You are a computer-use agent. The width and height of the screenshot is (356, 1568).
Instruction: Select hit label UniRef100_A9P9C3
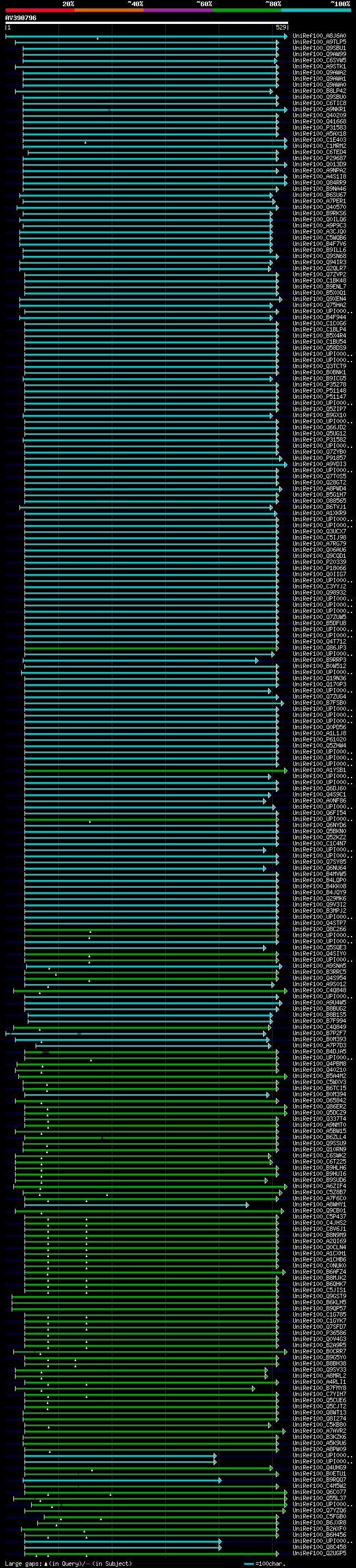(319, 226)
